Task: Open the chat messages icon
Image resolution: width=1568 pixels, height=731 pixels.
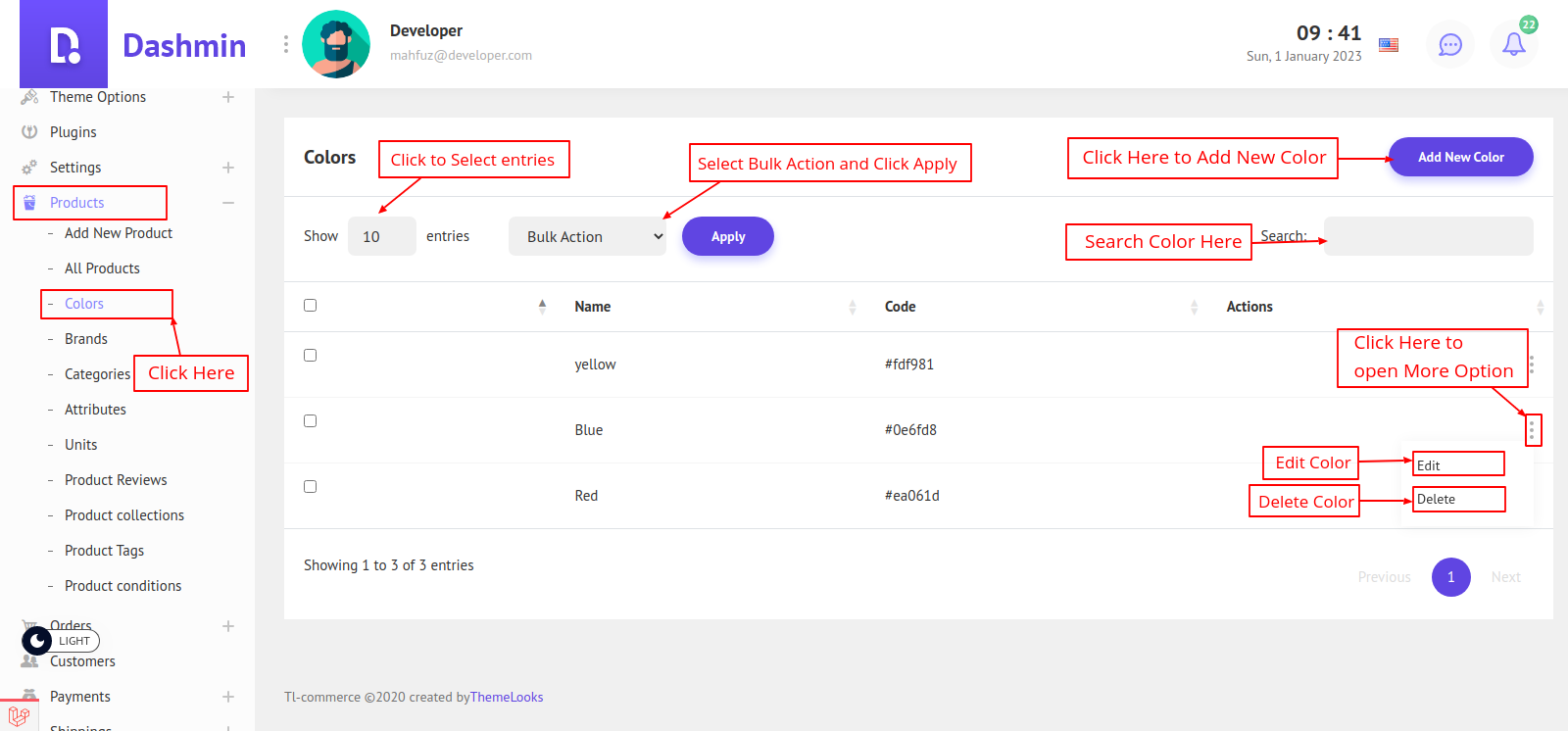Action: pyautogui.click(x=1449, y=44)
